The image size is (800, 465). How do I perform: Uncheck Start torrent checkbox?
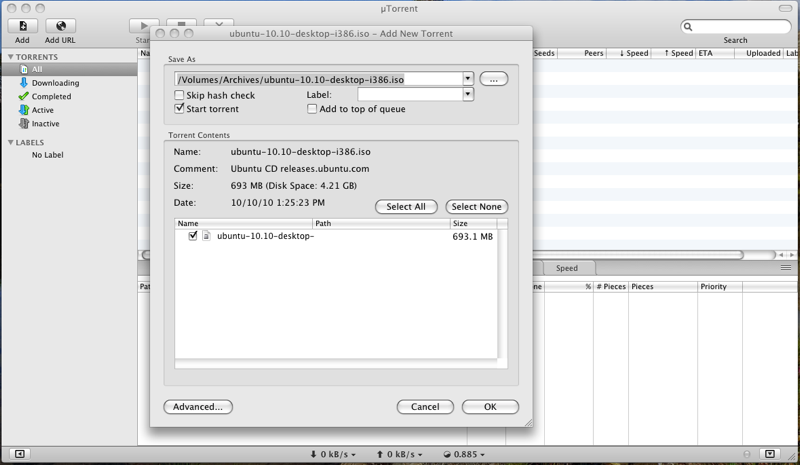179,108
